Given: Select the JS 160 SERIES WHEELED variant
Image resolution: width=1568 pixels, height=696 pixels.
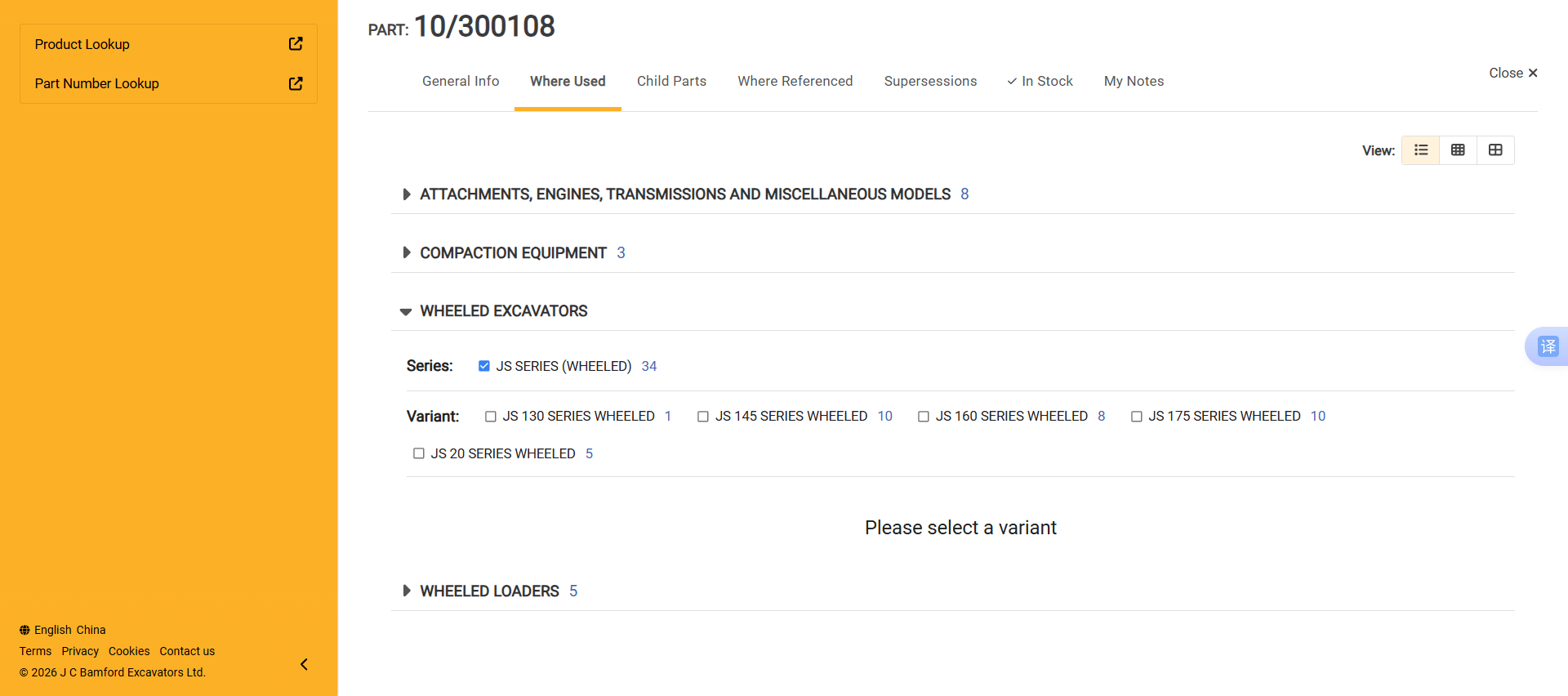Looking at the screenshot, I should click(924, 417).
